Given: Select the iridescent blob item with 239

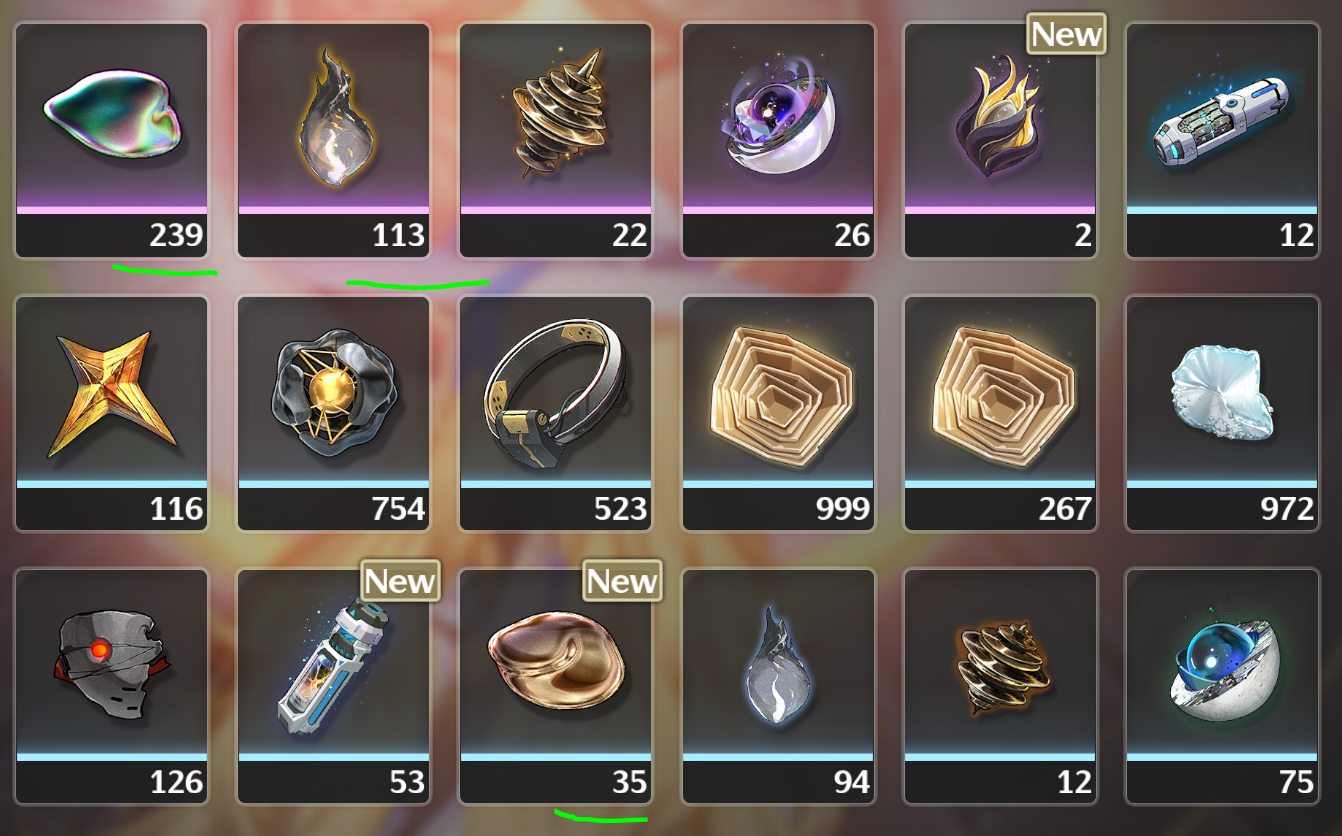Looking at the screenshot, I should point(112,140).
